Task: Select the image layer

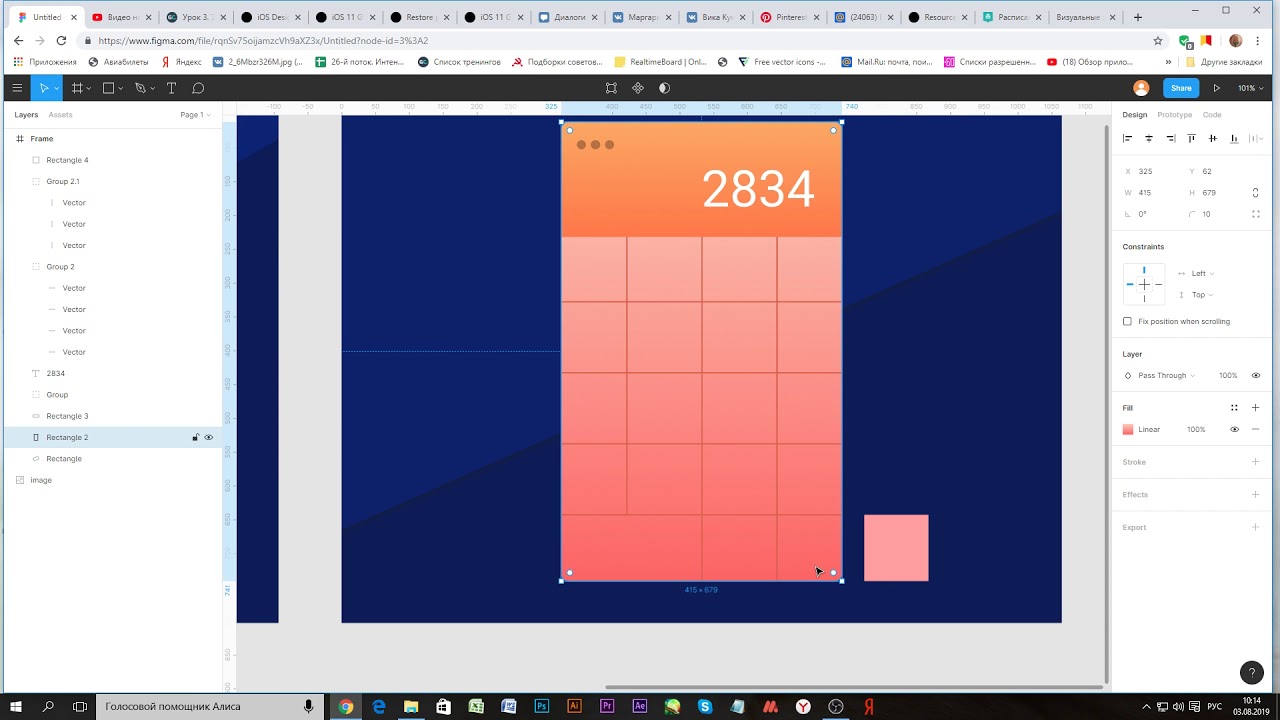Action: click(x=41, y=480)
